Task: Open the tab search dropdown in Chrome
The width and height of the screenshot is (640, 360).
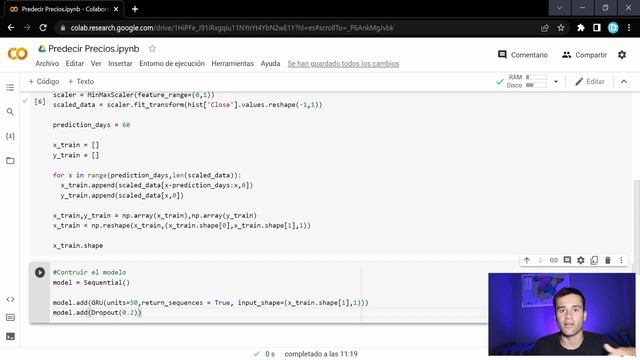Action: [559, 8]
